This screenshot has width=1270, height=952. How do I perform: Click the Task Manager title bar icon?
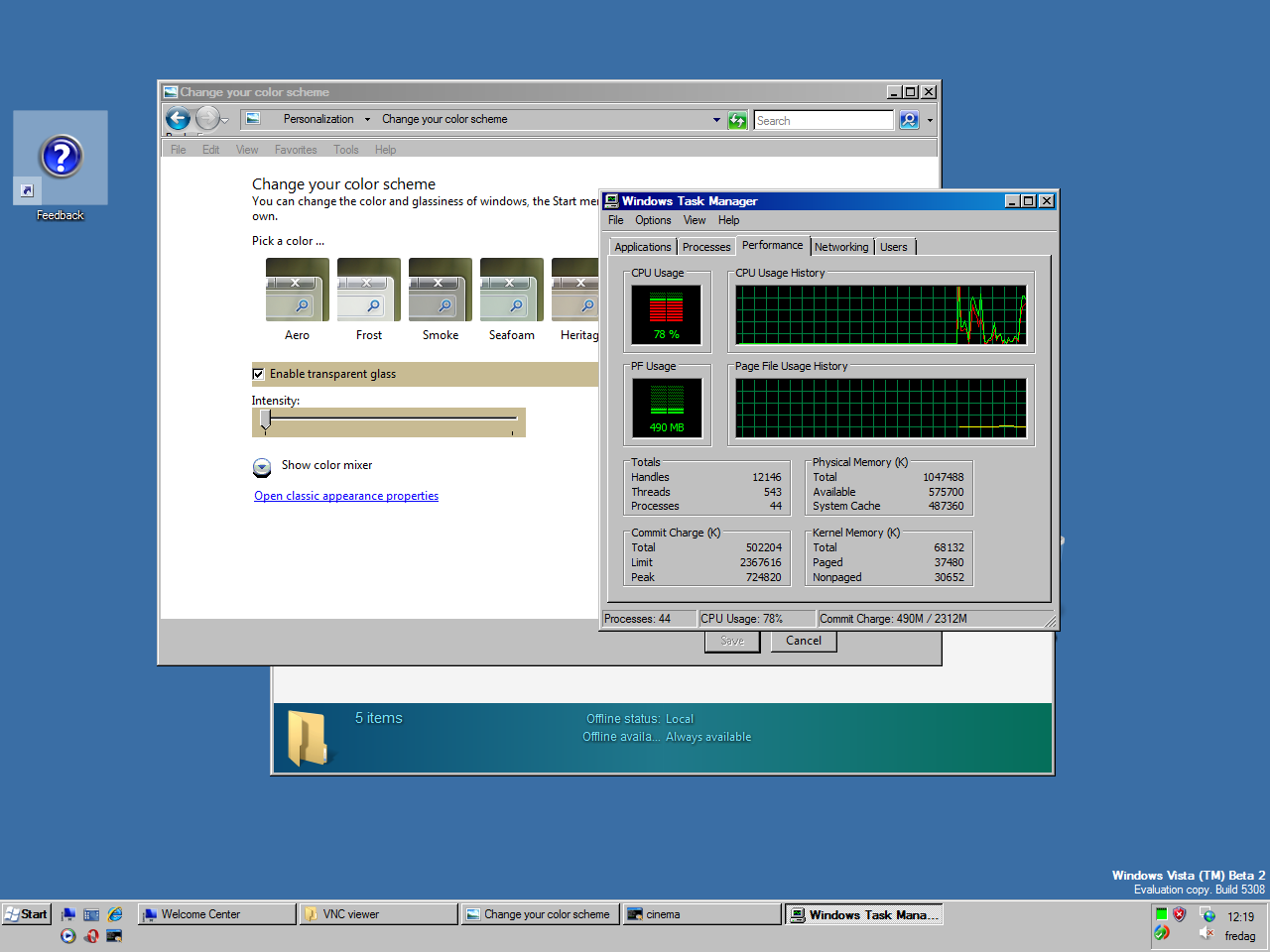coord(611,200)
